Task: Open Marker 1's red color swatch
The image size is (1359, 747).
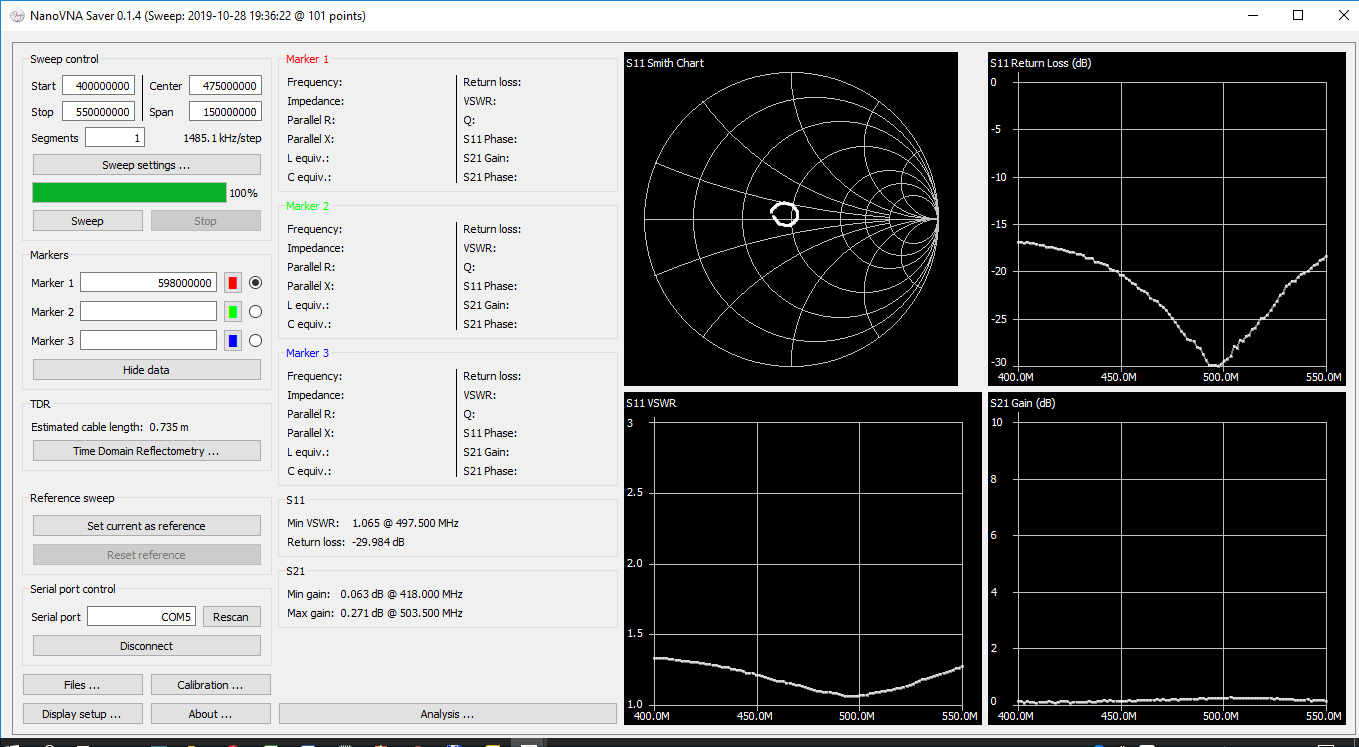Action: [235, 282]
